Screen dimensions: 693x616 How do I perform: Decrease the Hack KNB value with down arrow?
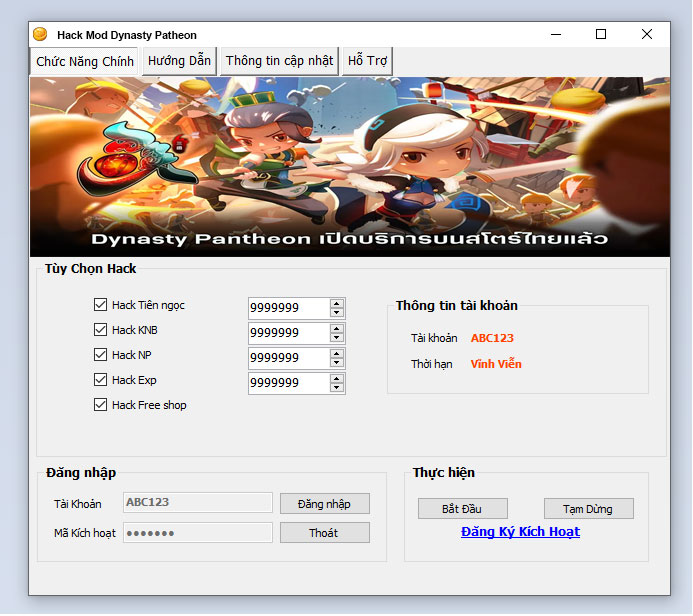coord(337,338)
